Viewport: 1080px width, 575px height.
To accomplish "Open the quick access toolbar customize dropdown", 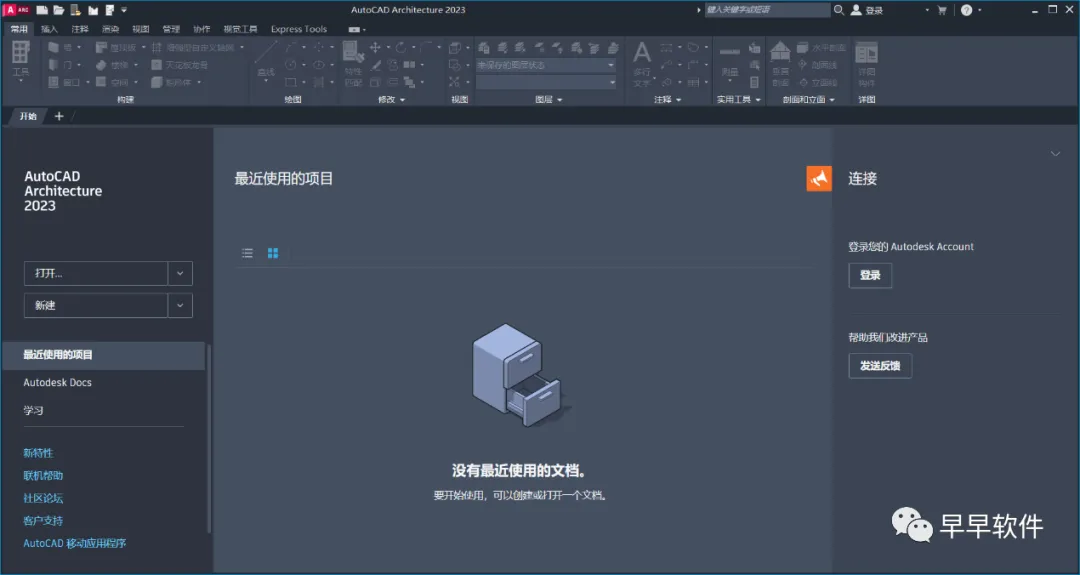I will [x=124, y=10].
